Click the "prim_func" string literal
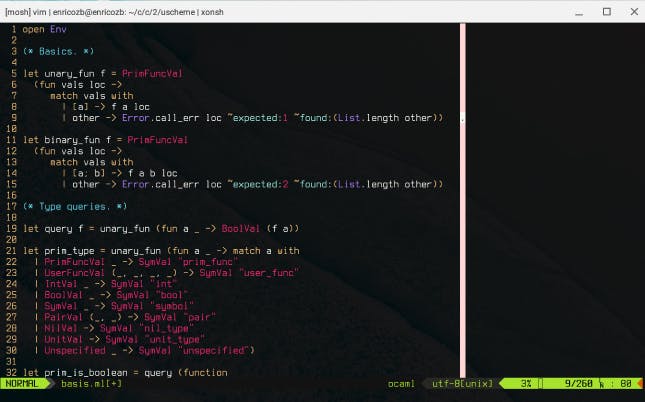Screen dimensions: 645x402 (208, 262)
